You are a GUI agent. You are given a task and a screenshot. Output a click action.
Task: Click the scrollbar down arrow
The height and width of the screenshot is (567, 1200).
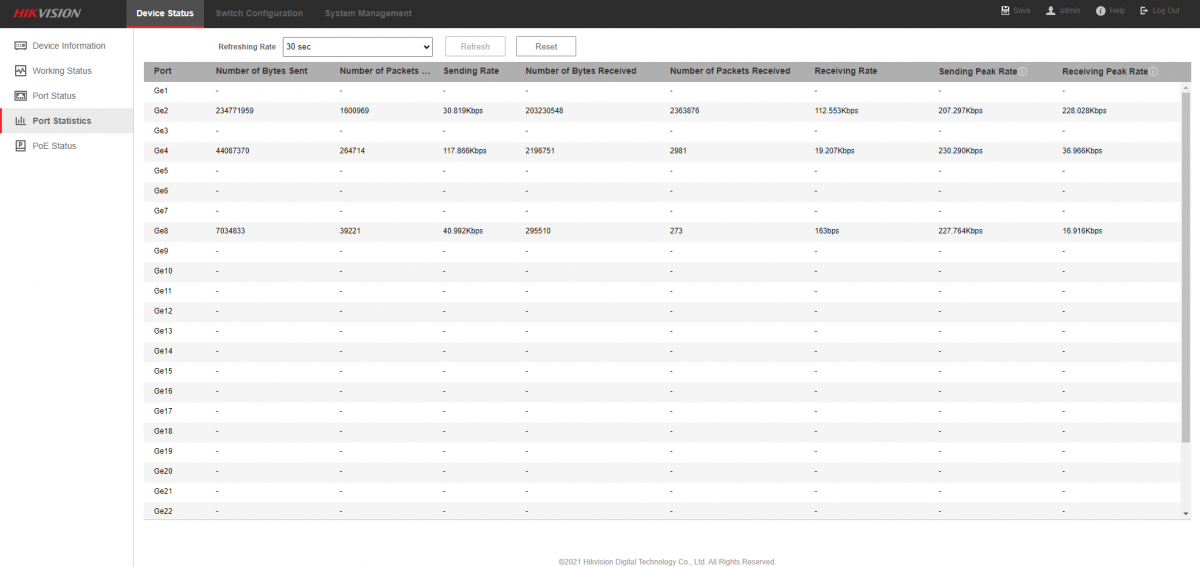click(1186, 514)
